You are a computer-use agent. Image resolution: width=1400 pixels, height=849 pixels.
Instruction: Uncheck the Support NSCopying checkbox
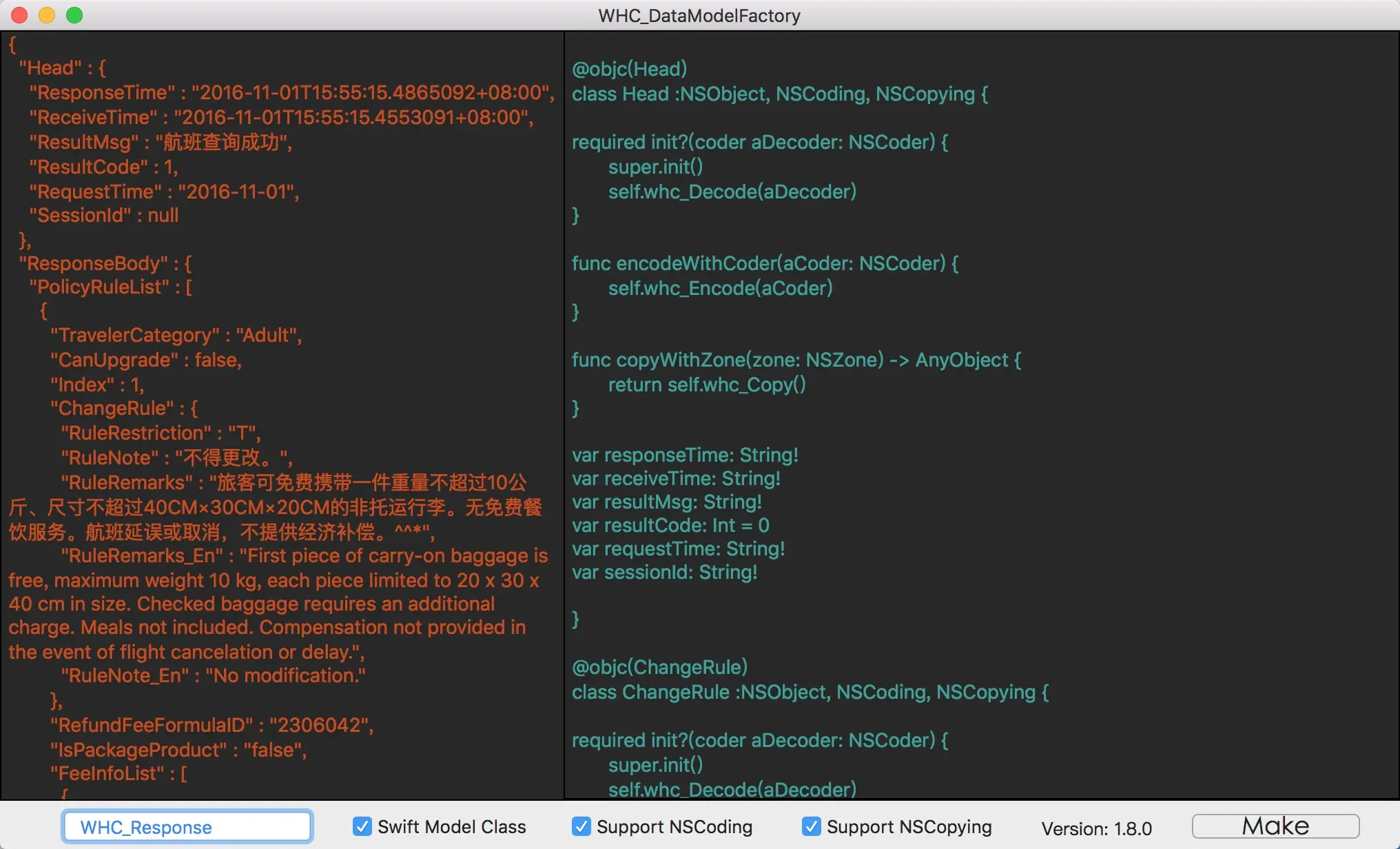tap(812, 826)
